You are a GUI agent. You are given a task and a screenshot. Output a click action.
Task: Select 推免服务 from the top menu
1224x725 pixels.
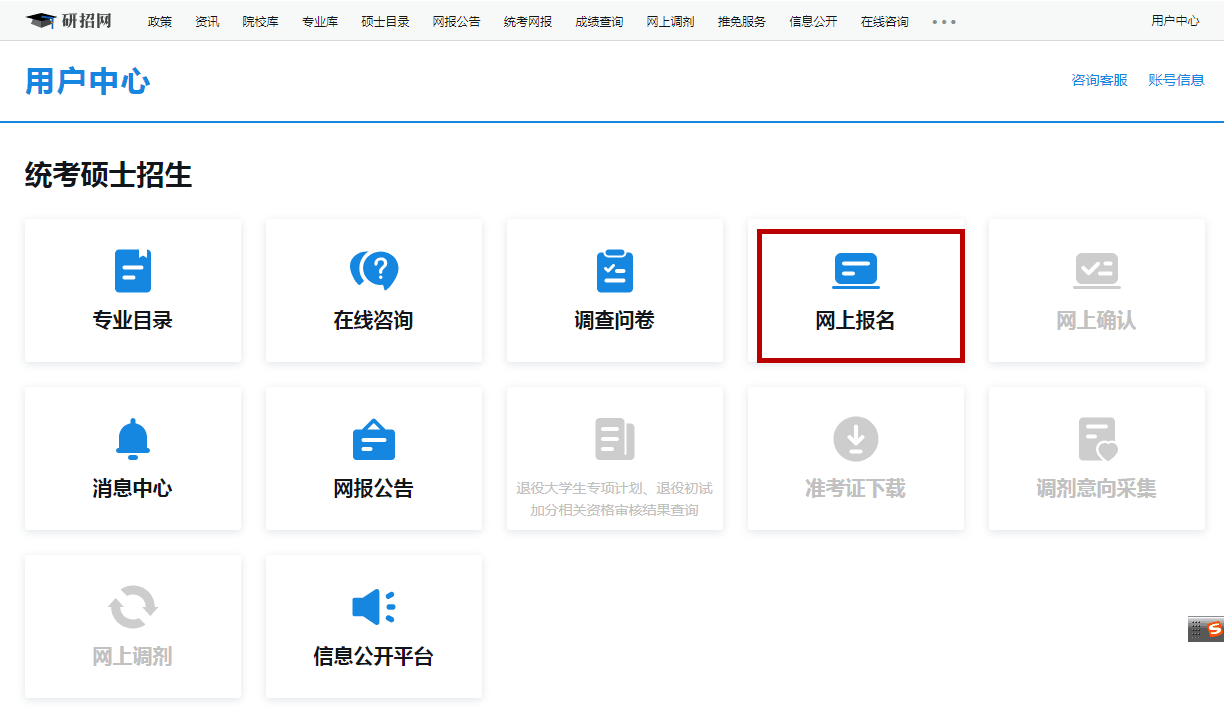(742, 22)
